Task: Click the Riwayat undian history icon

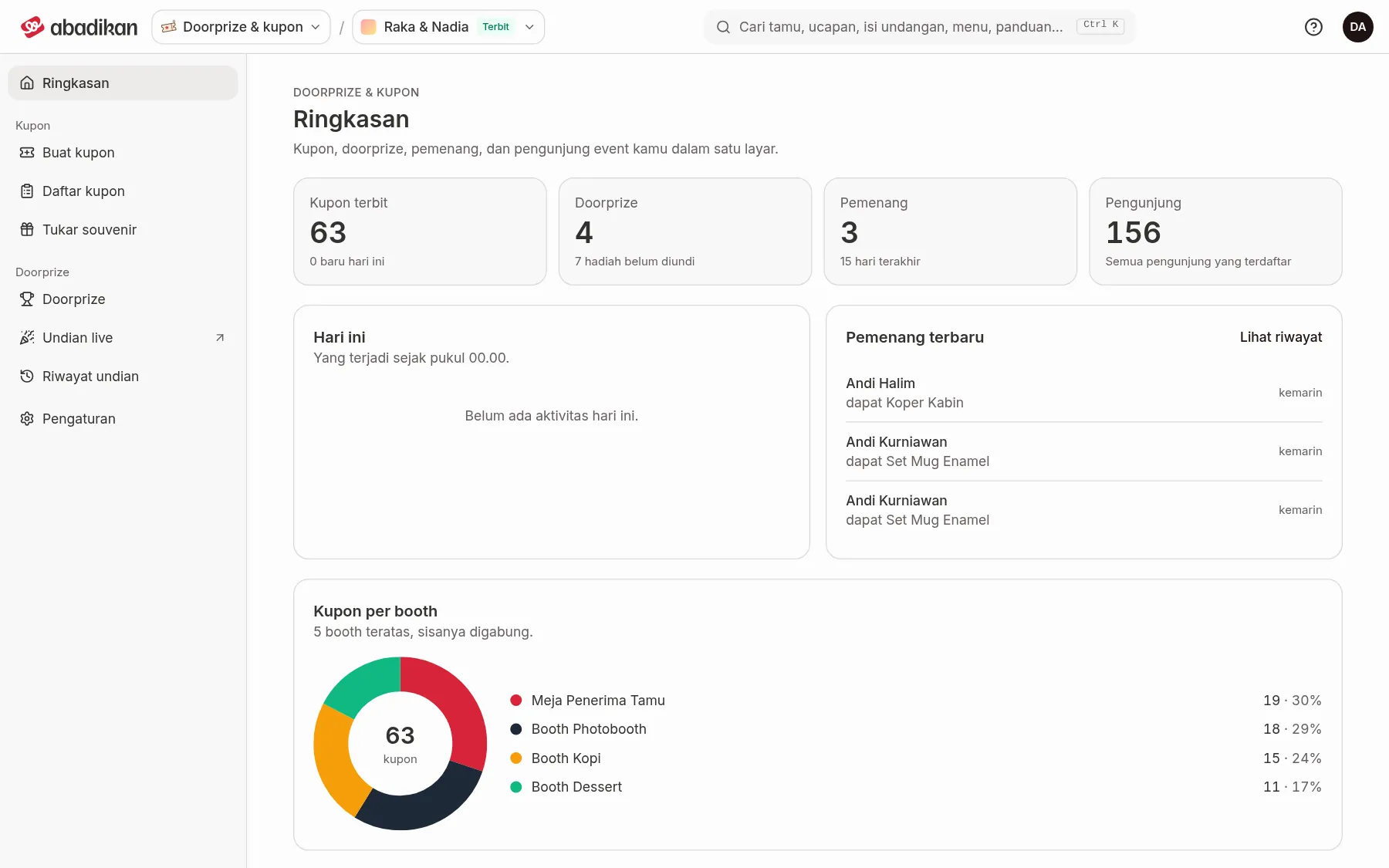Action: point(27,377)
